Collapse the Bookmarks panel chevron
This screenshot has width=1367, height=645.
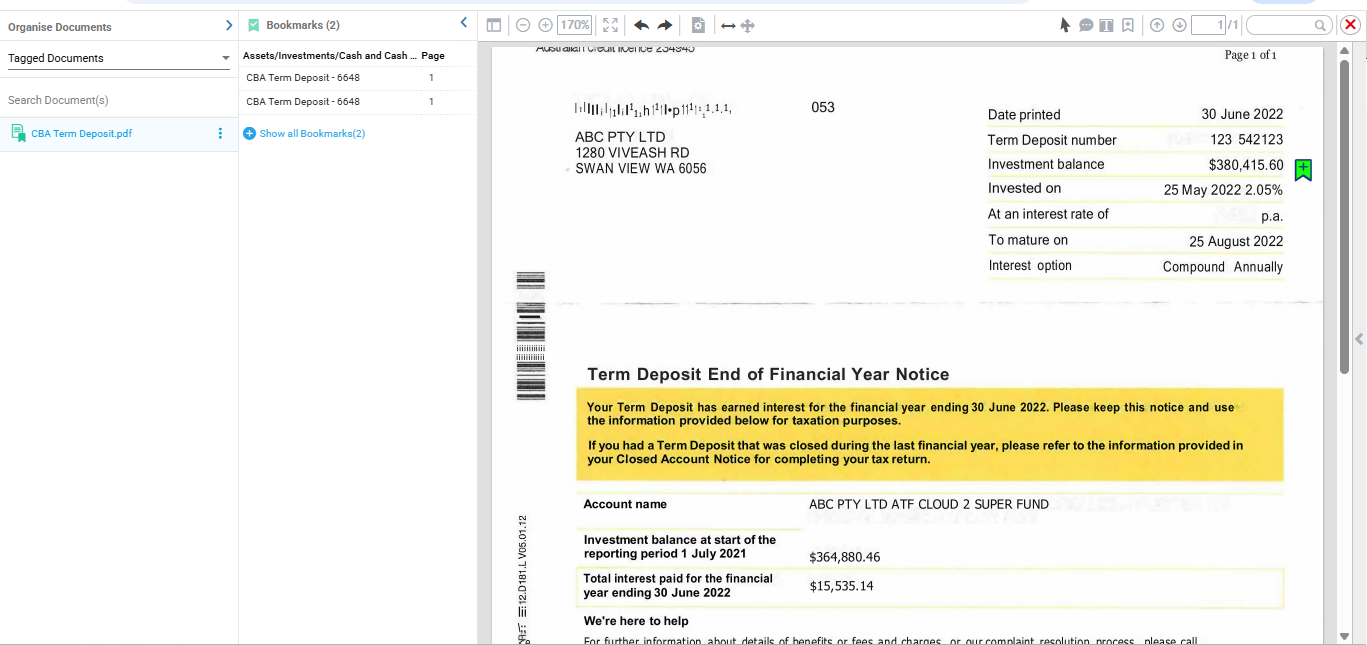464,23
